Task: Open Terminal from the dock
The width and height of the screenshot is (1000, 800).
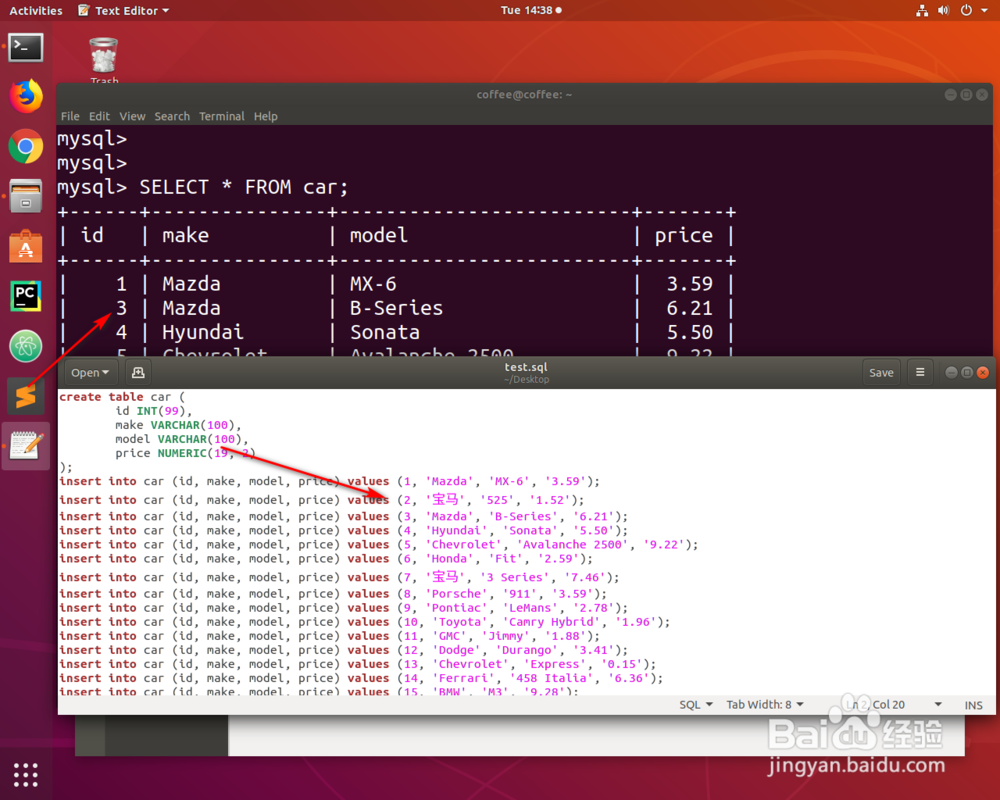Action: coord(26,48)
